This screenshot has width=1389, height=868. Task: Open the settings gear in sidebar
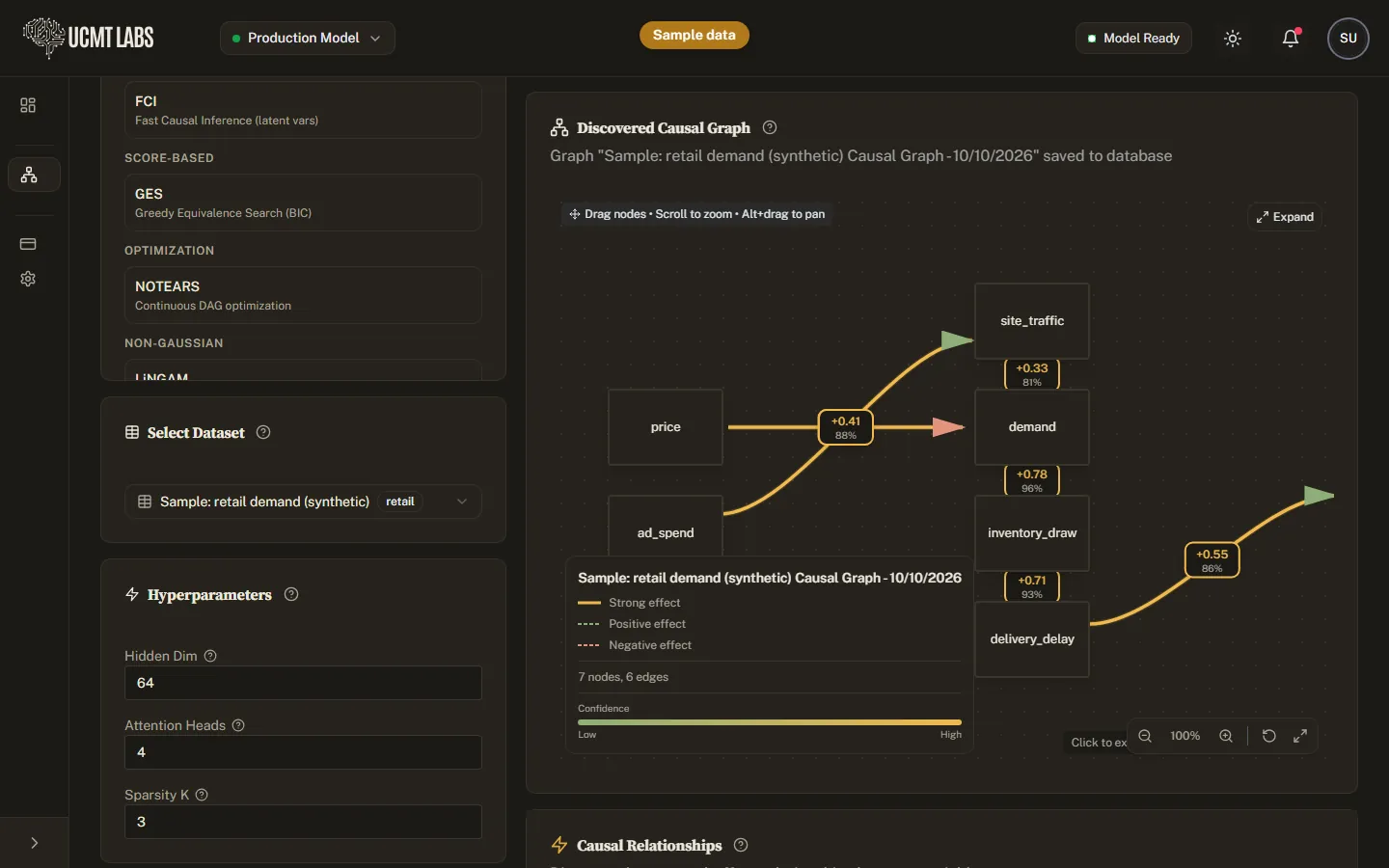[28, 279]
